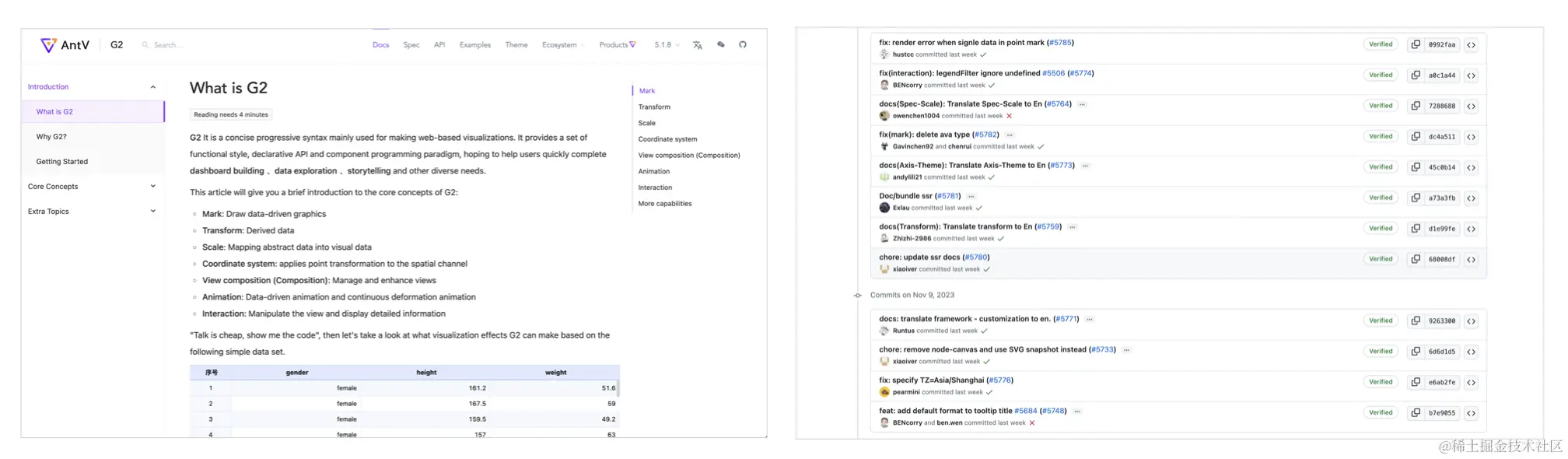The height and width of the screenshot is (459, 1568).
Task: Copy full SHA for commit dc4a511
Action: pos(1416,136)
